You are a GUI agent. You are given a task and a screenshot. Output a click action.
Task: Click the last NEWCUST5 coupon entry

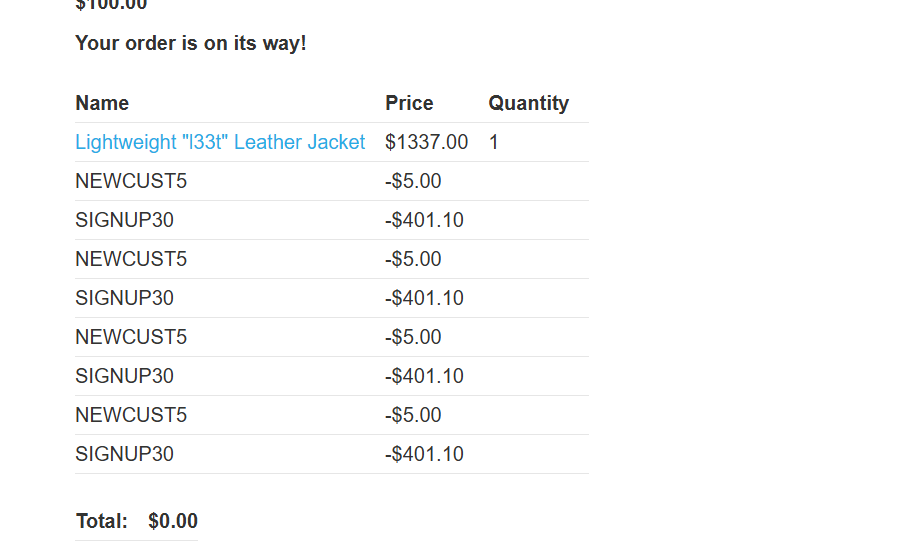coord(131,415)
